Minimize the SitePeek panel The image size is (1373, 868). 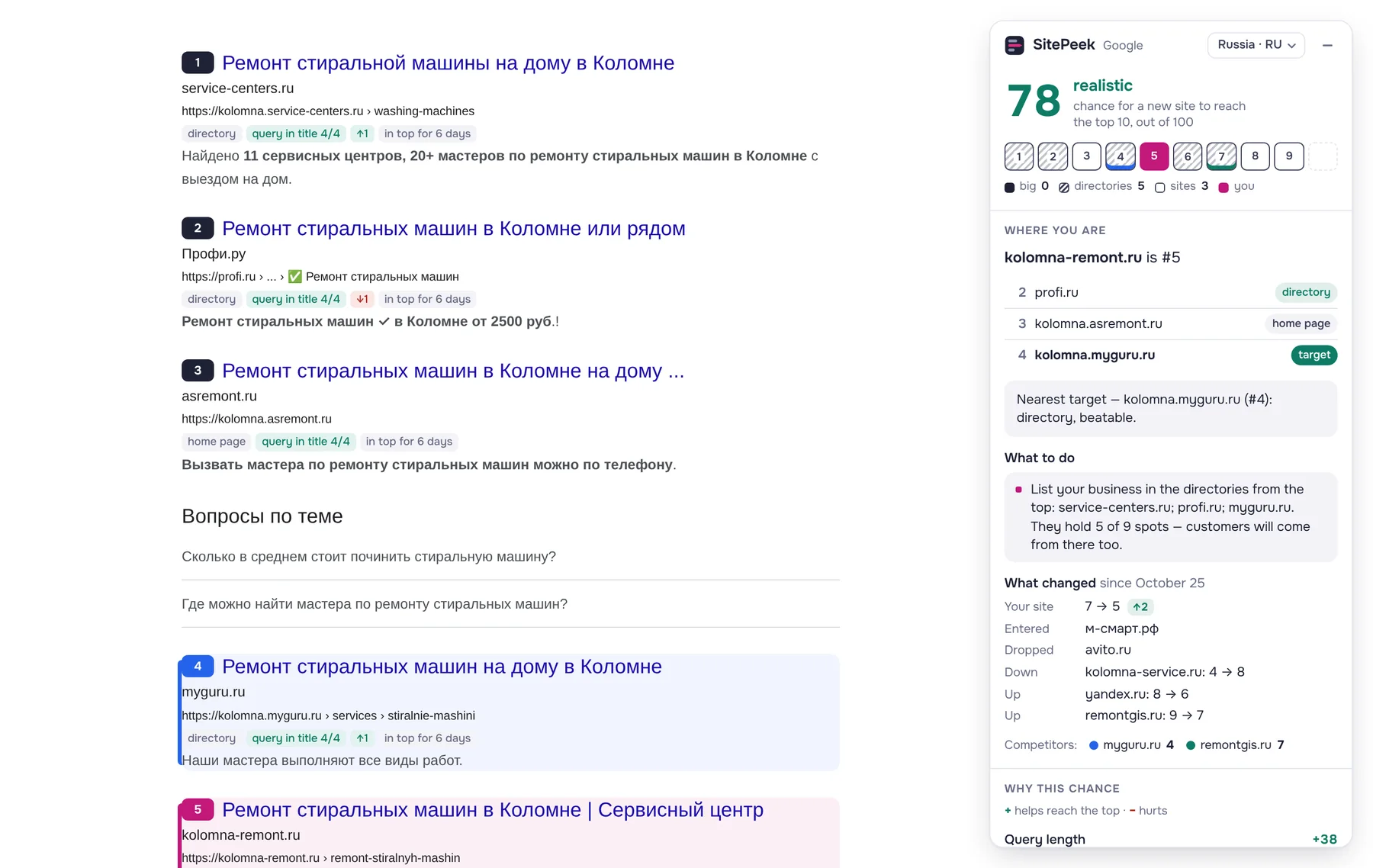pyautogui.click(x=1327, y=45)
